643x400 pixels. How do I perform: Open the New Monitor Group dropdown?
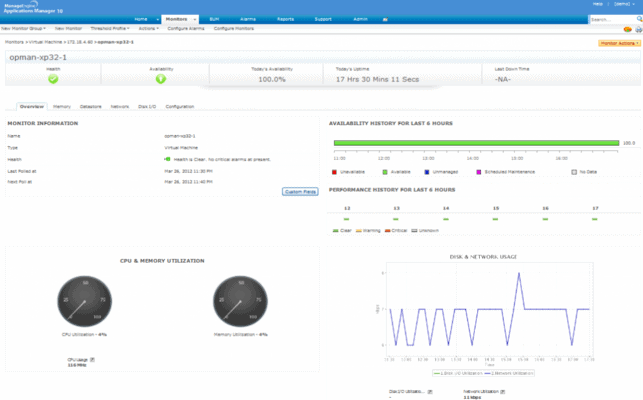(23, 29)
